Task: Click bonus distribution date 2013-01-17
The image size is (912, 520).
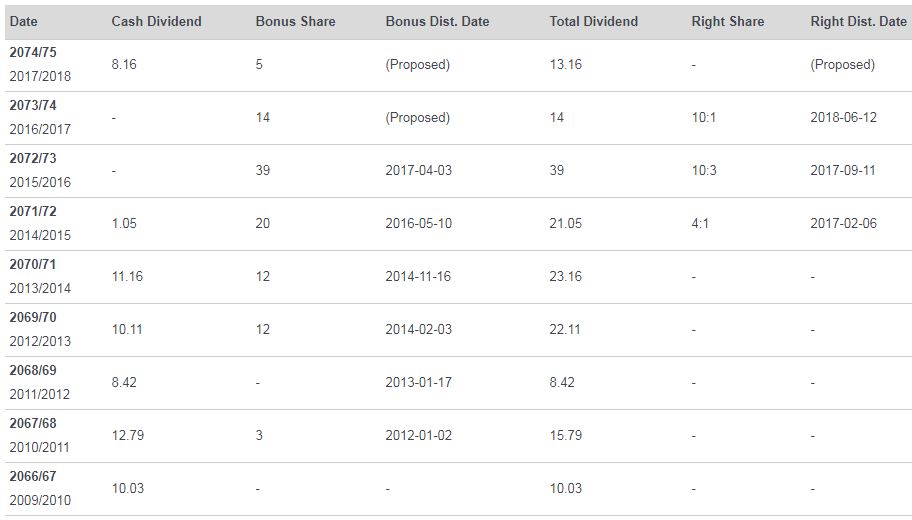Action: click(x=419, y=383)
